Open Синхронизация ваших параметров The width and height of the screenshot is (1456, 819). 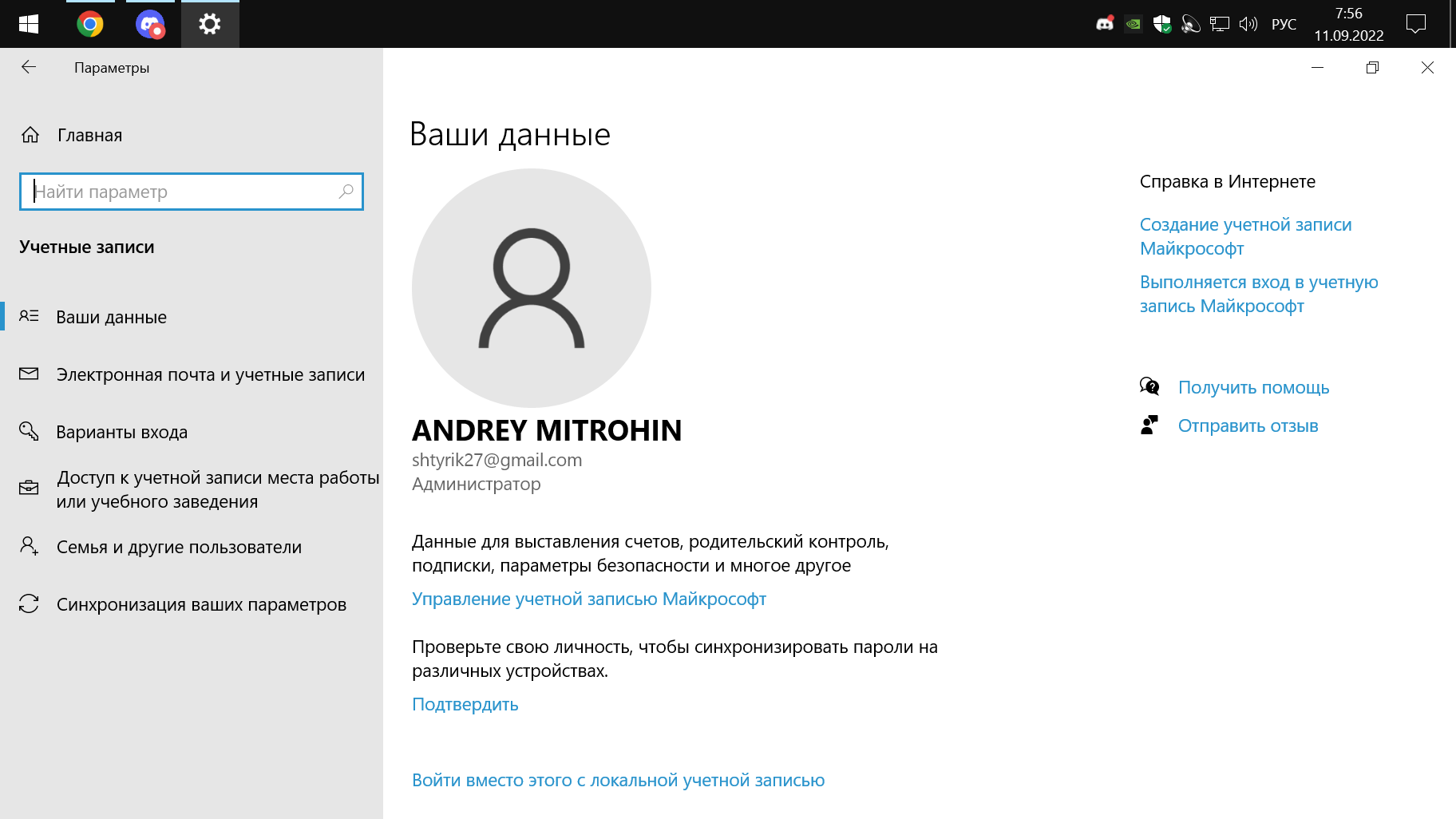coord(201,605)
